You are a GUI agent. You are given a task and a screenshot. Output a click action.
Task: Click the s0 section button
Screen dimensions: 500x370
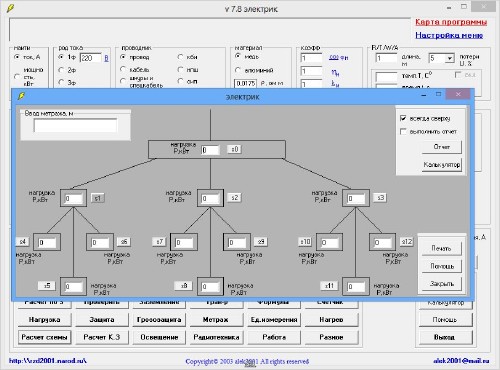(x=235, y=149)
